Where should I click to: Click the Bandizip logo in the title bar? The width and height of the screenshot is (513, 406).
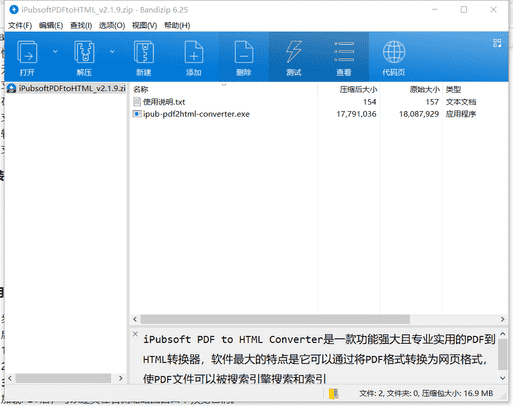(x=14, y=10)
